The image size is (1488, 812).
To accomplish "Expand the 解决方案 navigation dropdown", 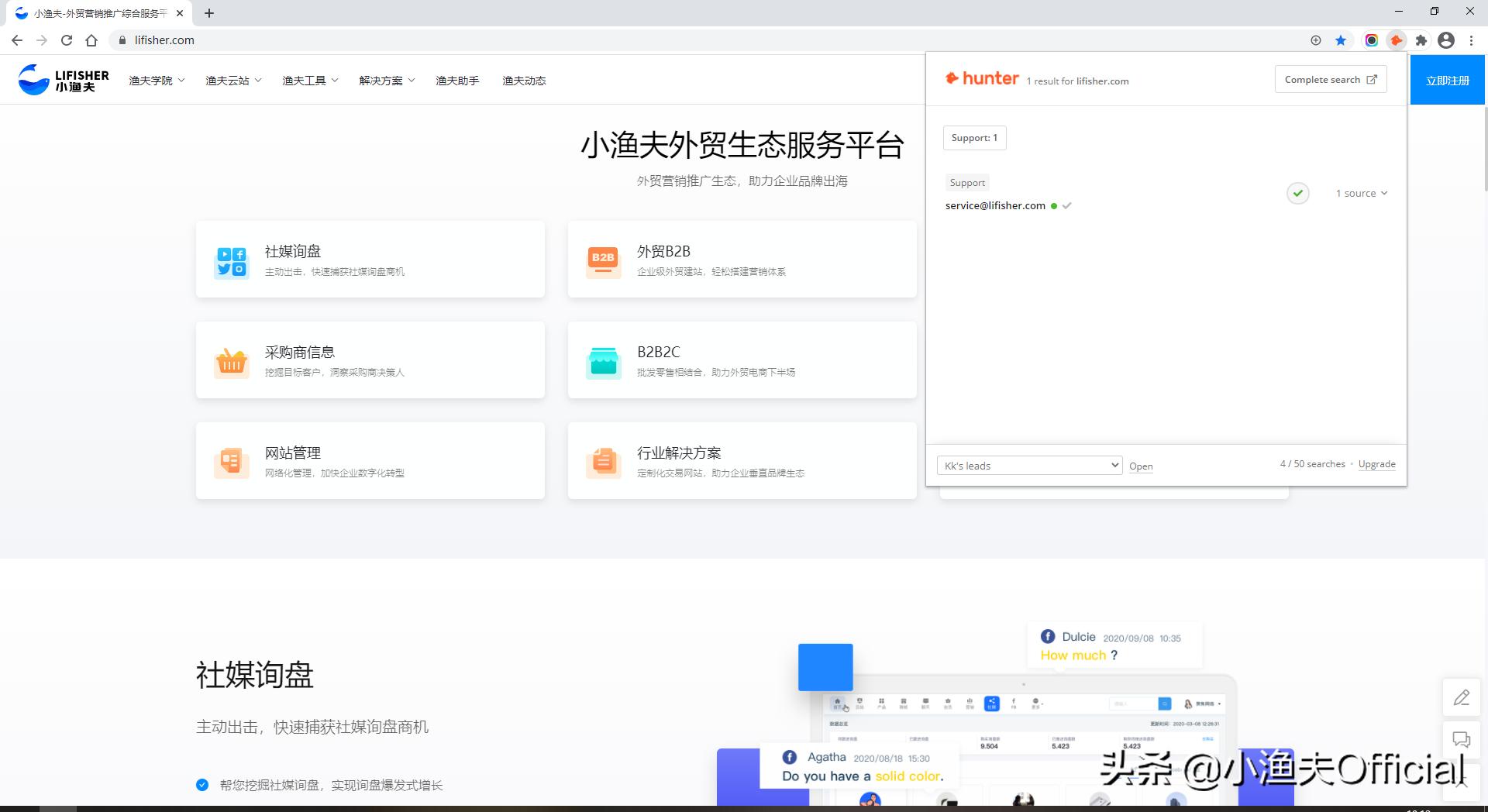I will point(387,80).
